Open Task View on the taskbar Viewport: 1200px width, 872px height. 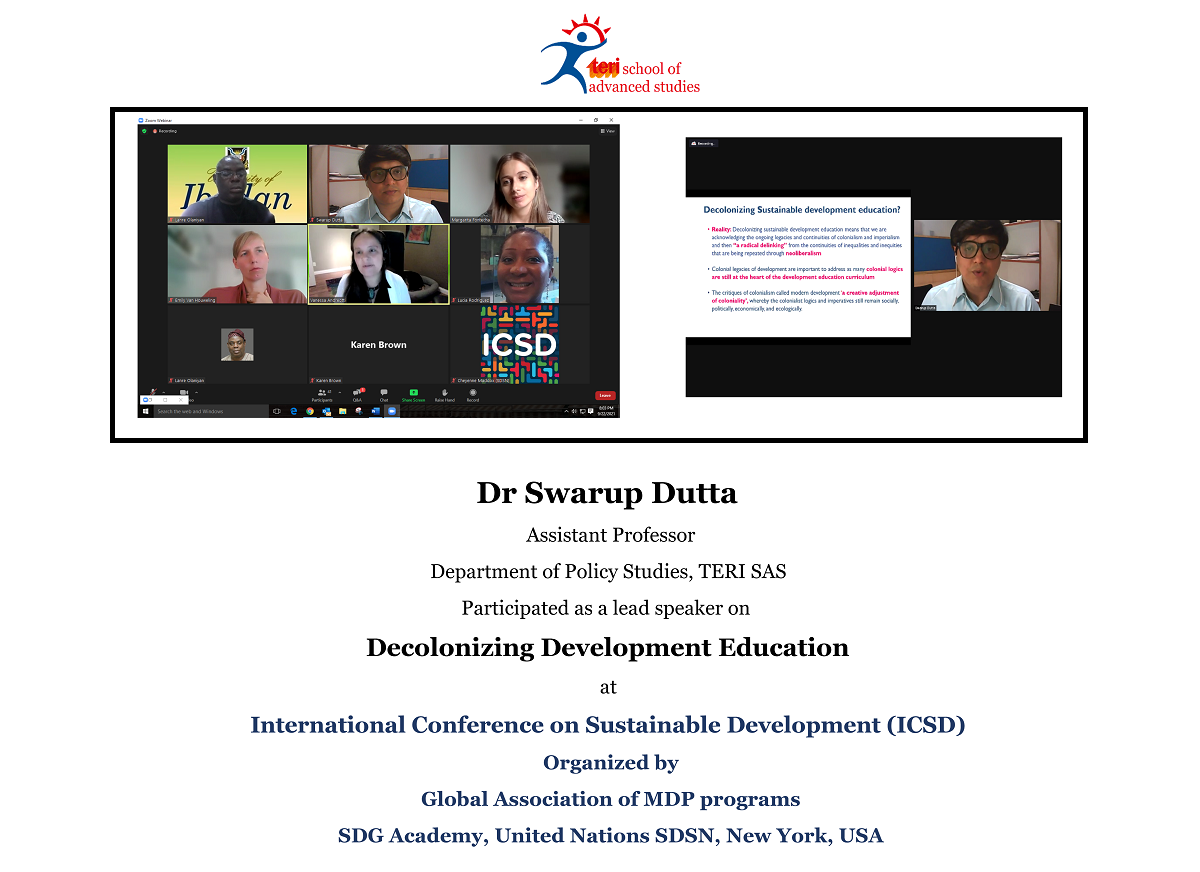click(277, 411)
